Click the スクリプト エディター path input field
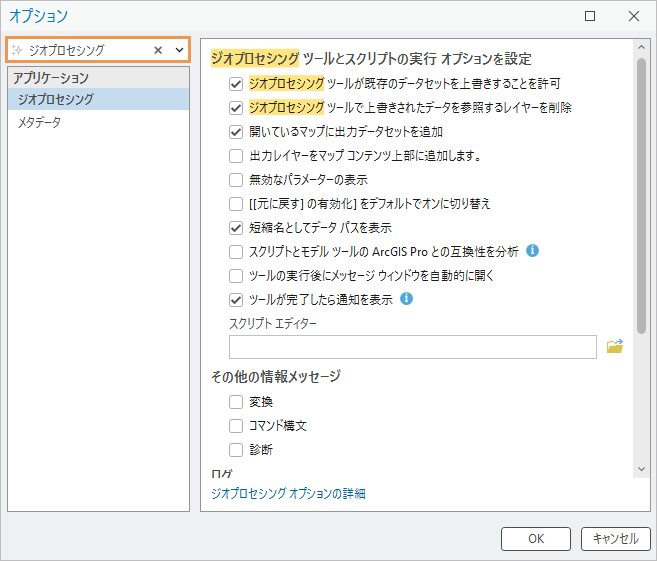Viewport: 657px width, 561px height. (x=412, y=347)
